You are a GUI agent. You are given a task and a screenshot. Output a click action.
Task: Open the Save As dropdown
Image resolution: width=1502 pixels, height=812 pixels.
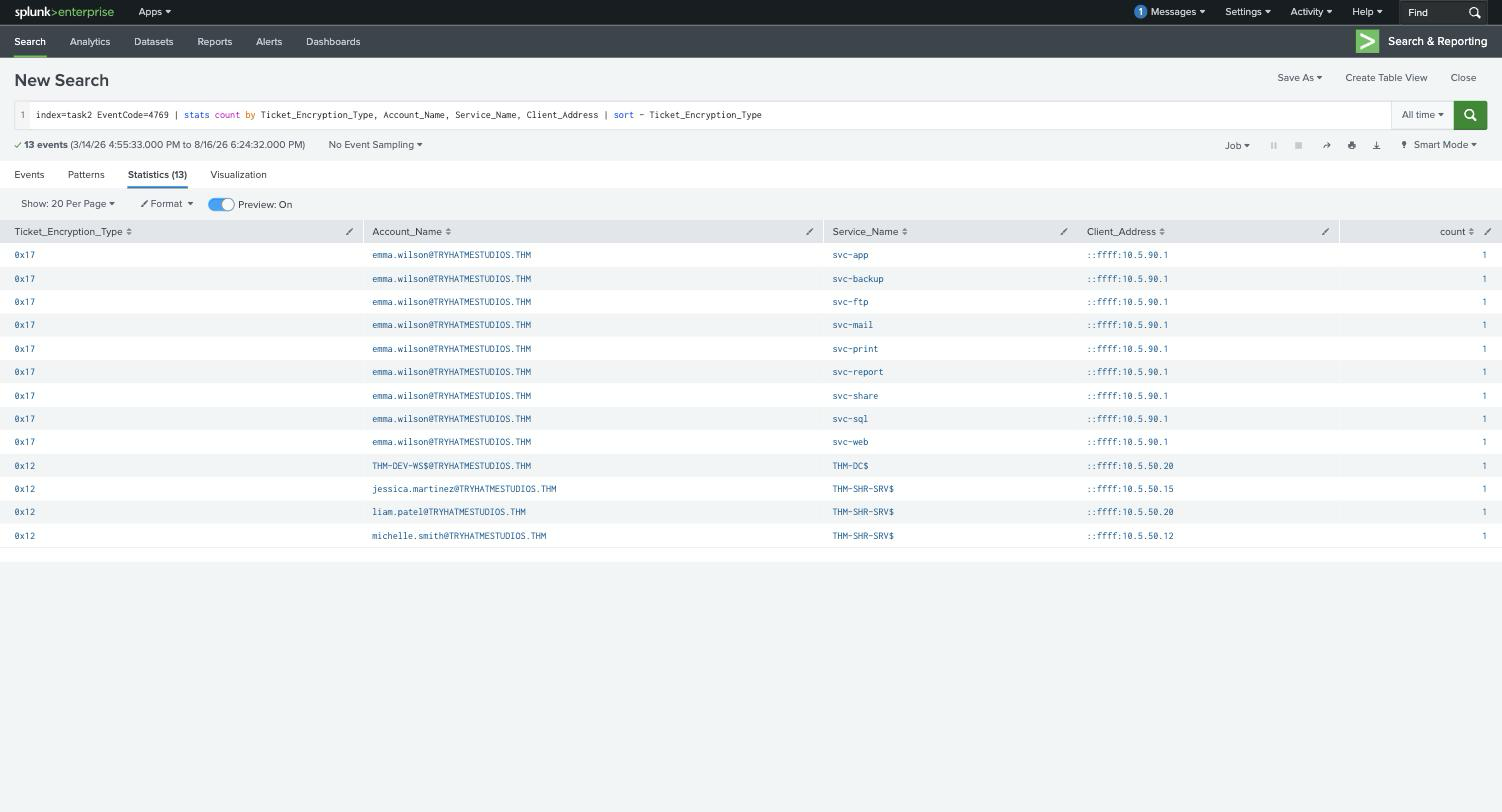1299,78
